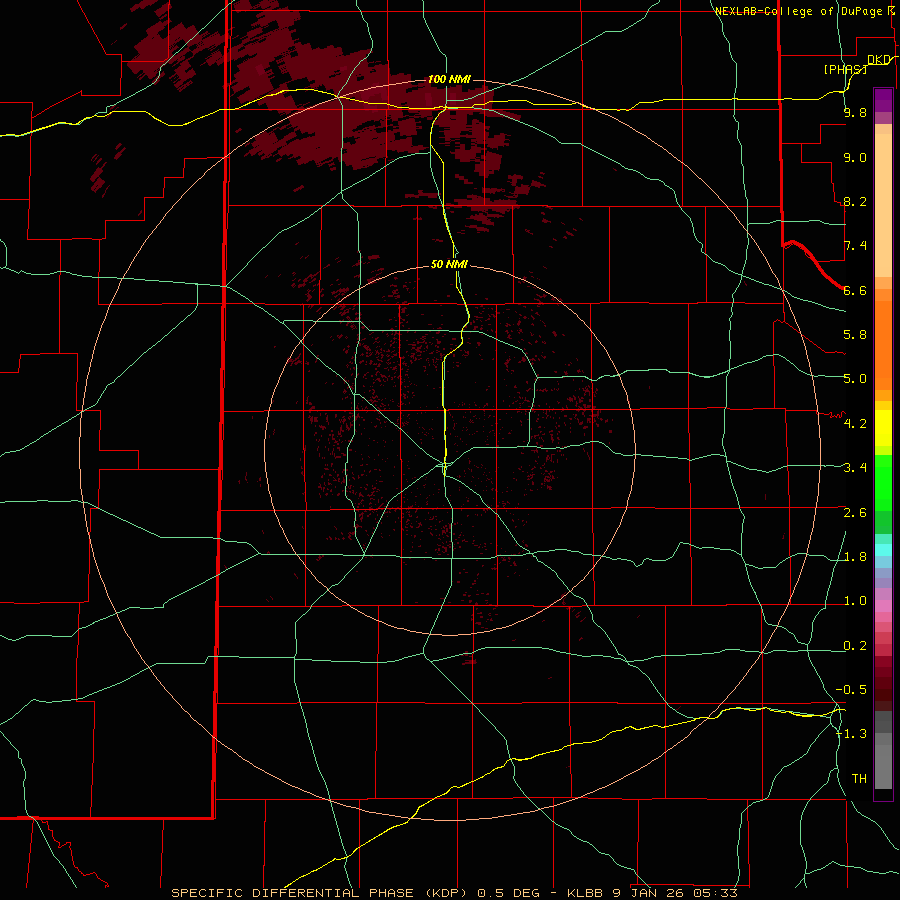Click the 9.0 value on the color scale
The width and height of the screenshot is (900, 900).
[x=855, y=157]
